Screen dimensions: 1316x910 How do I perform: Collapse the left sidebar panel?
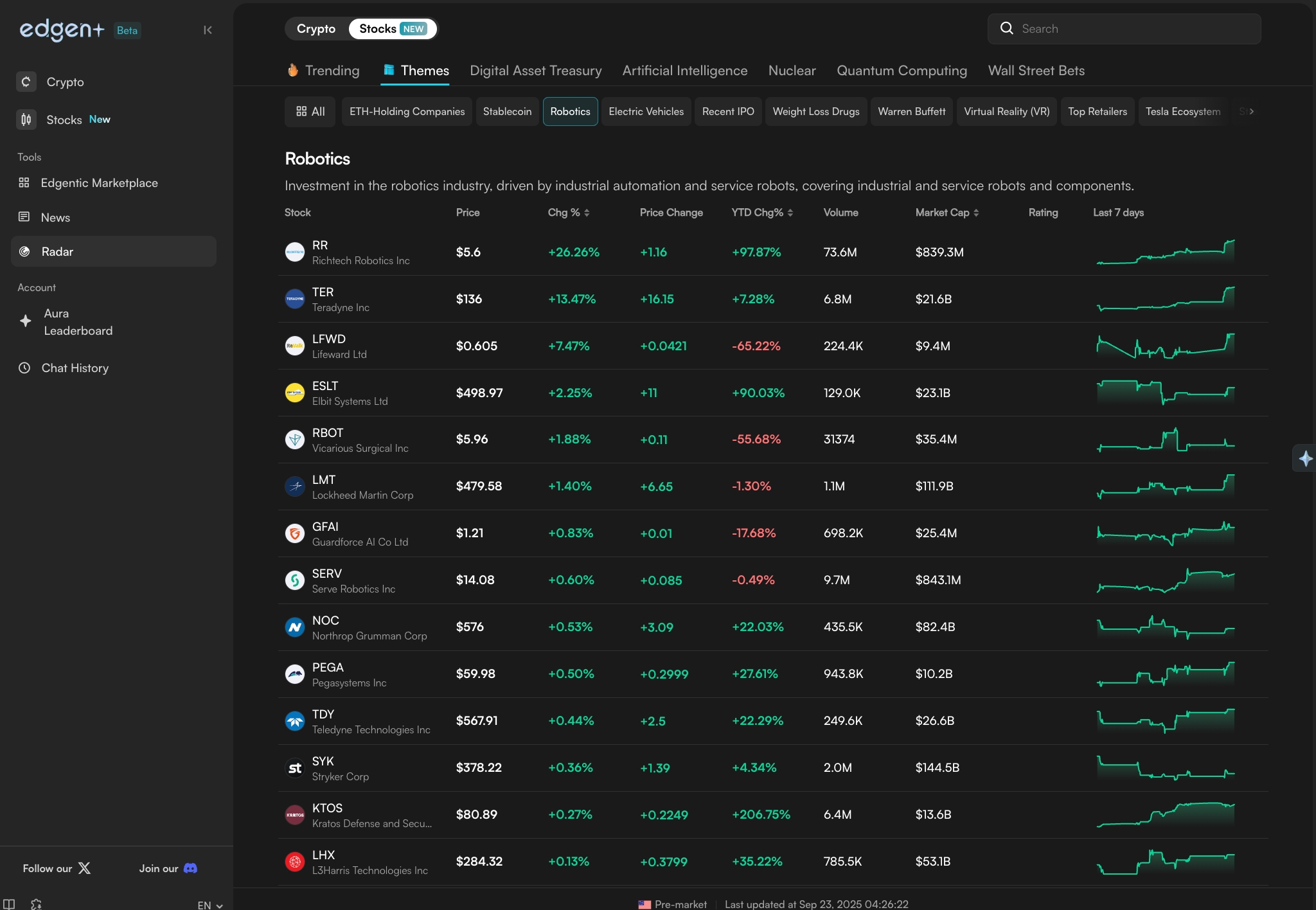(x=208, y=30)
